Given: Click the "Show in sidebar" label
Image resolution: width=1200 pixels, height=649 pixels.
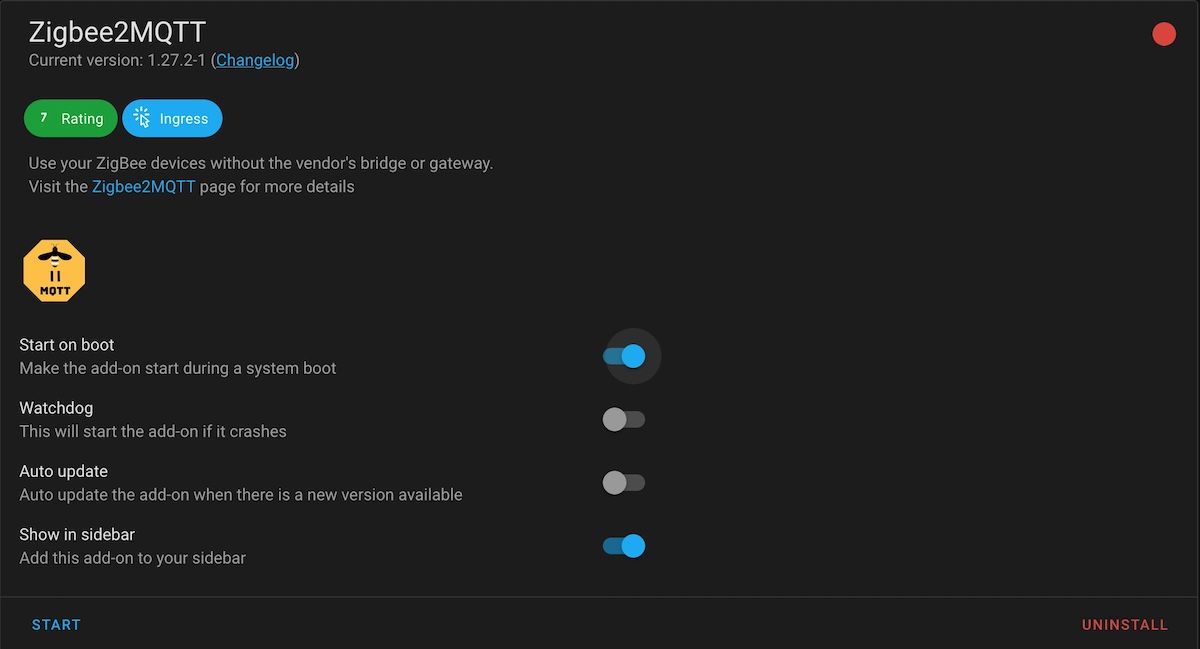Looking at the screenshot, I should [76, 534].
